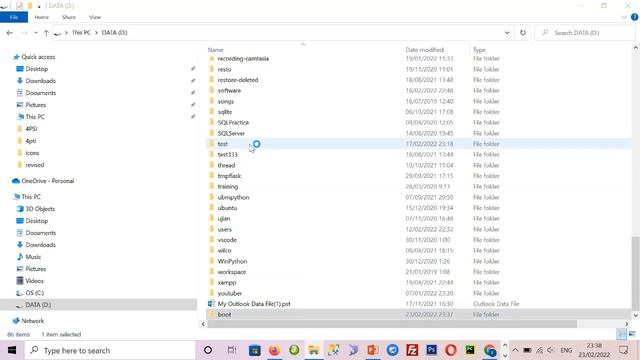The height and width of the screenshot is (360, 640).
Task: Open Desktop under Quick access
Action: (x=36, y=69)
